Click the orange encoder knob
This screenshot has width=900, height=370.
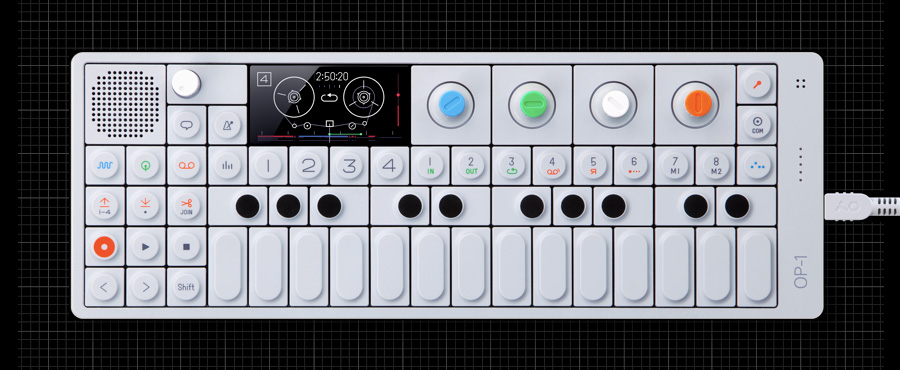(x=695, y=104)
